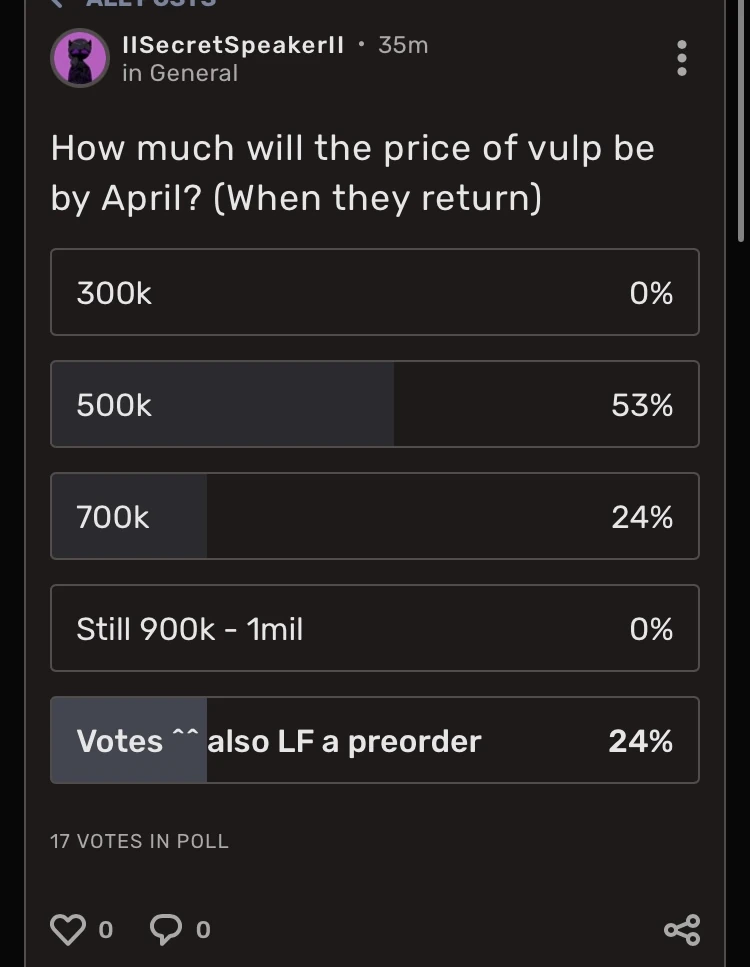The height and width of the screenshot is (967, 750).
Task: Click the 35m post timestamp
Action: (403, 45)
